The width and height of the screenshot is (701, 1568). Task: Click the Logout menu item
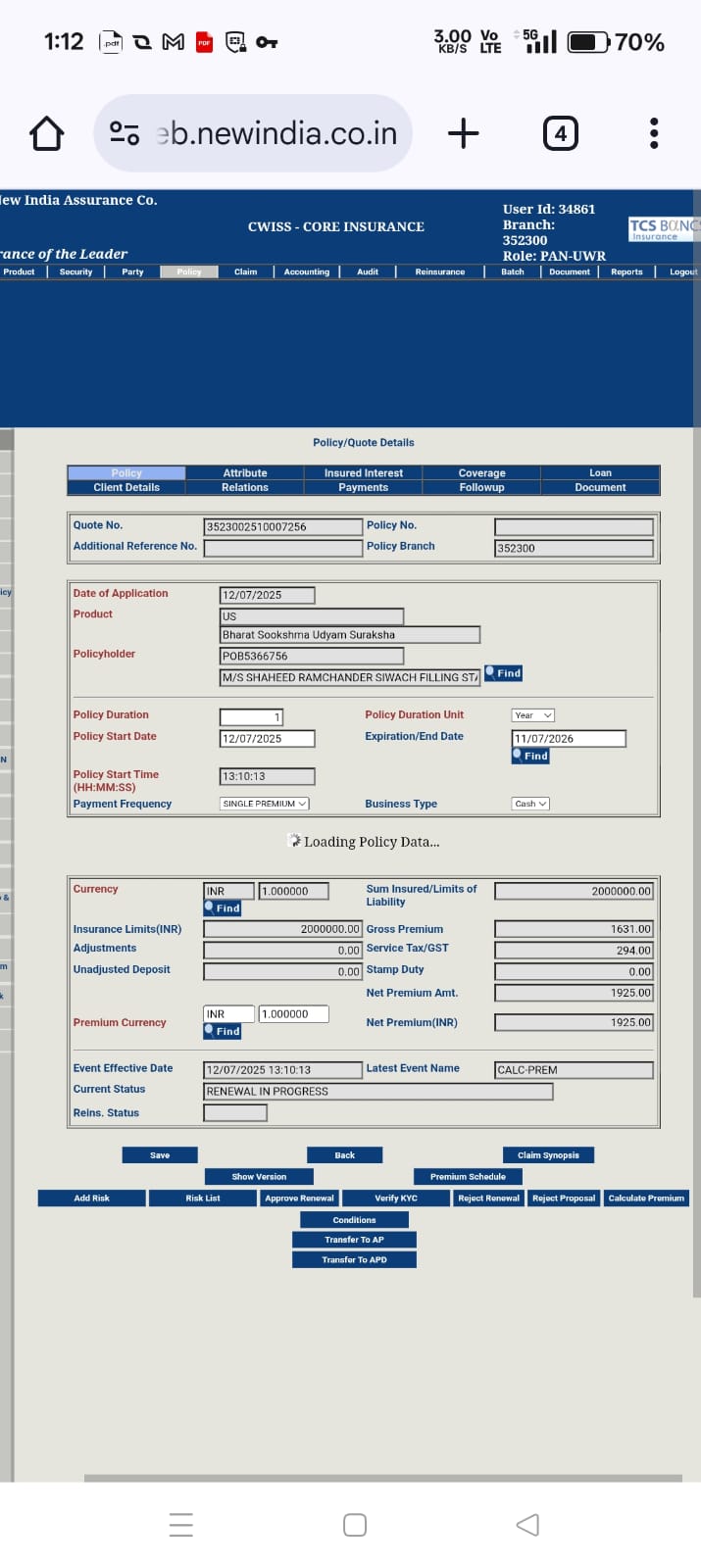[683, 271]
